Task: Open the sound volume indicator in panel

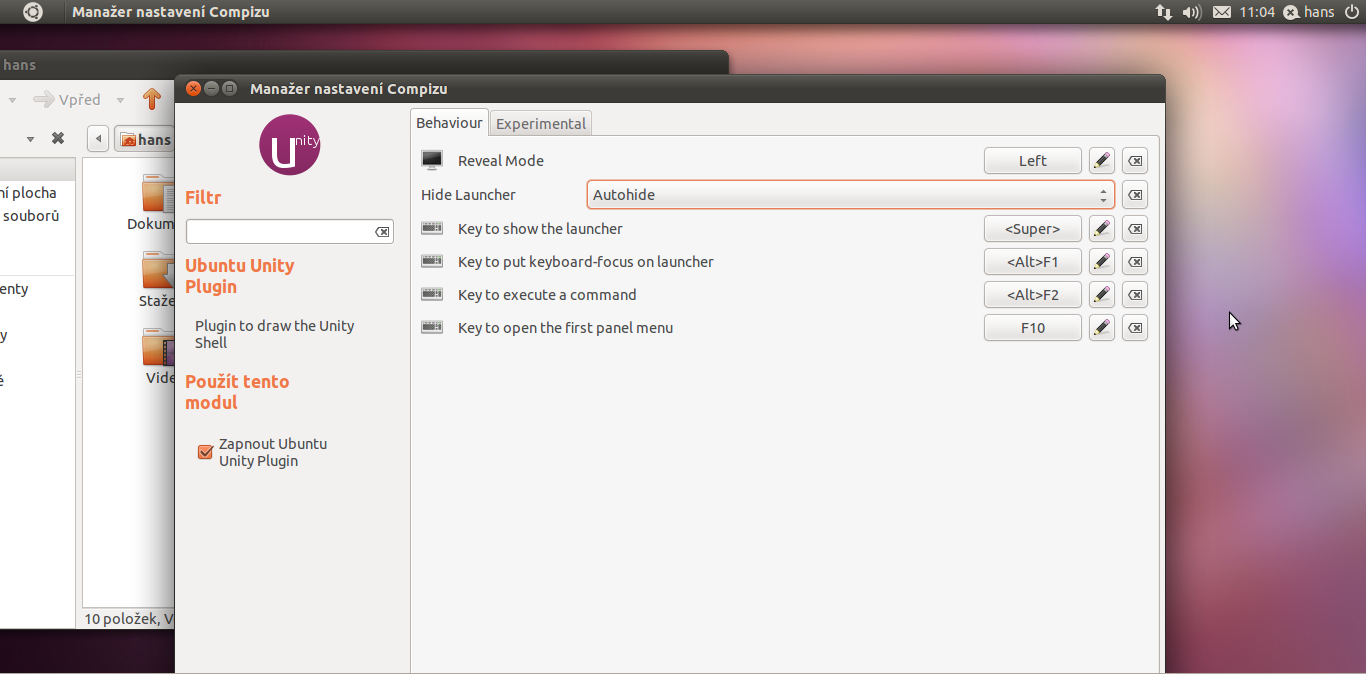Action: tap(1191, 12)
